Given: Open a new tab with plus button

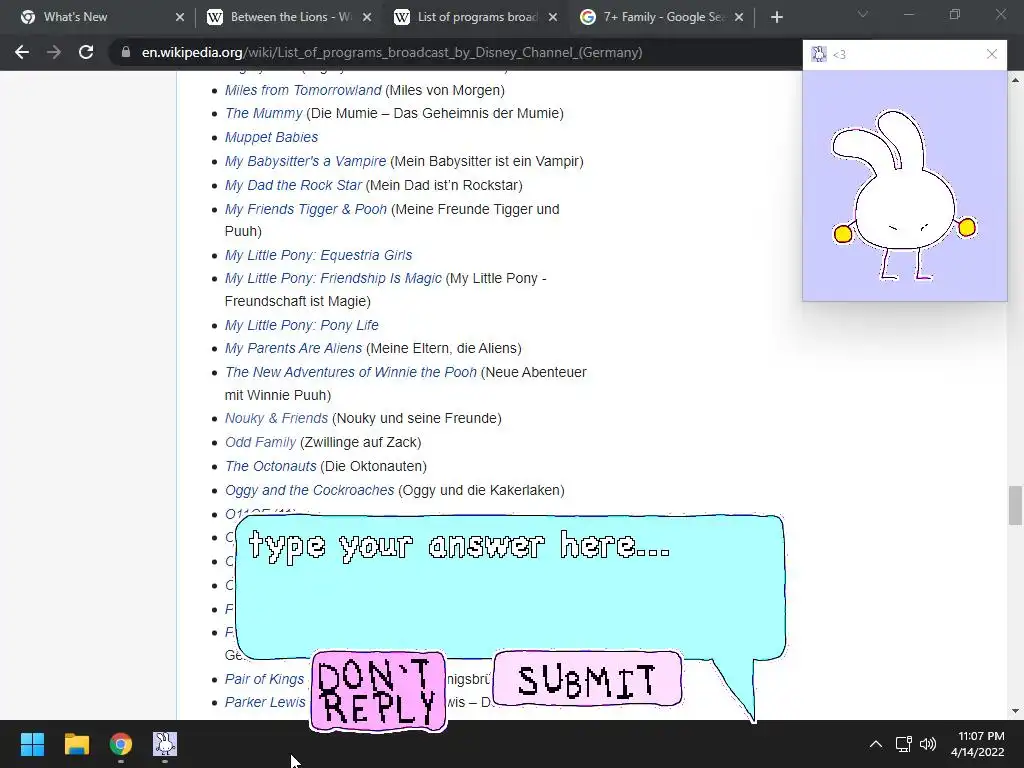Looking at the screenshot, I should coord(776,17).
